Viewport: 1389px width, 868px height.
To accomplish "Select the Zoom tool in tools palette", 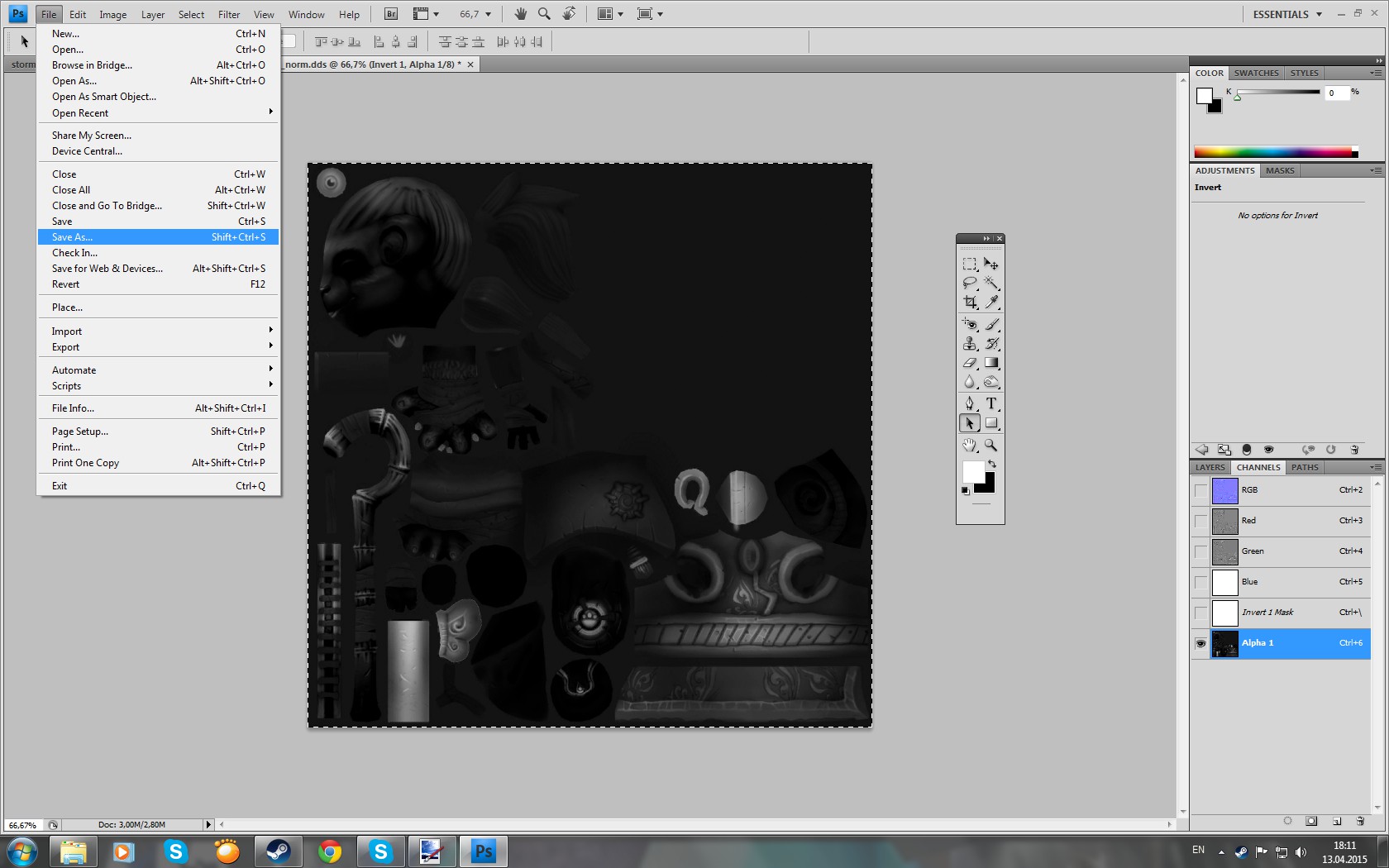I will tap(991, 446).
